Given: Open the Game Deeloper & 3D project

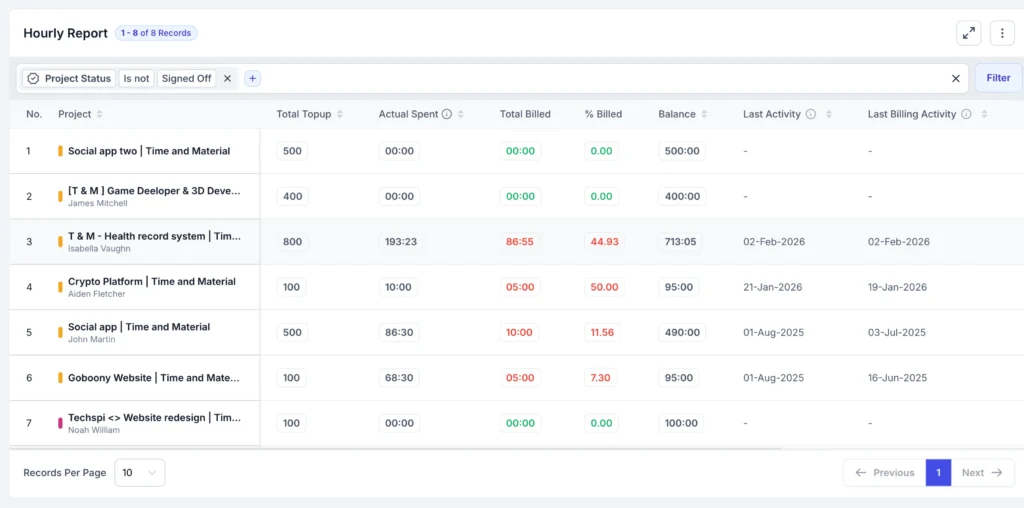Looking at the screenshot, I should (154, 191).
